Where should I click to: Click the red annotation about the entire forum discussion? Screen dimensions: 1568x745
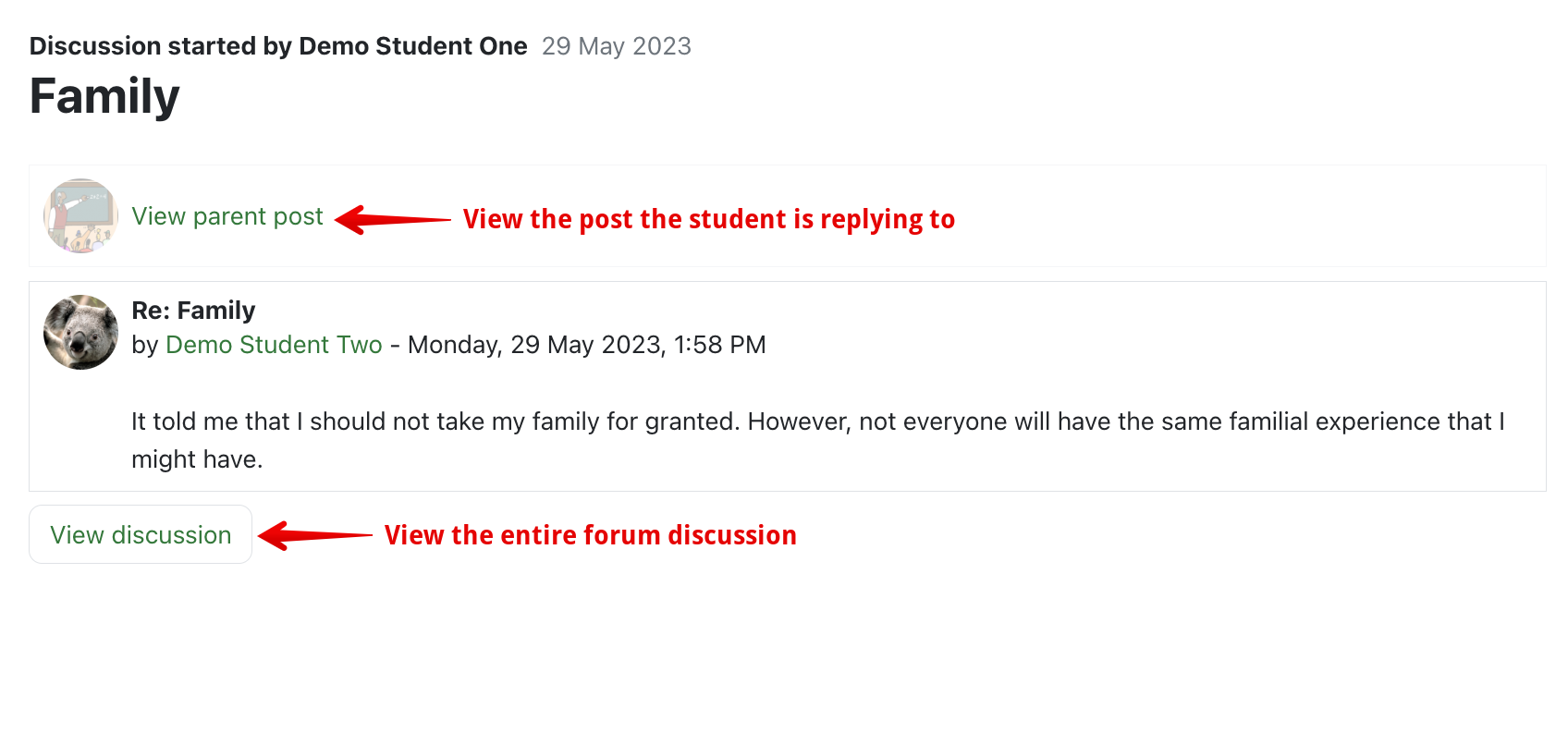[590, 535]
